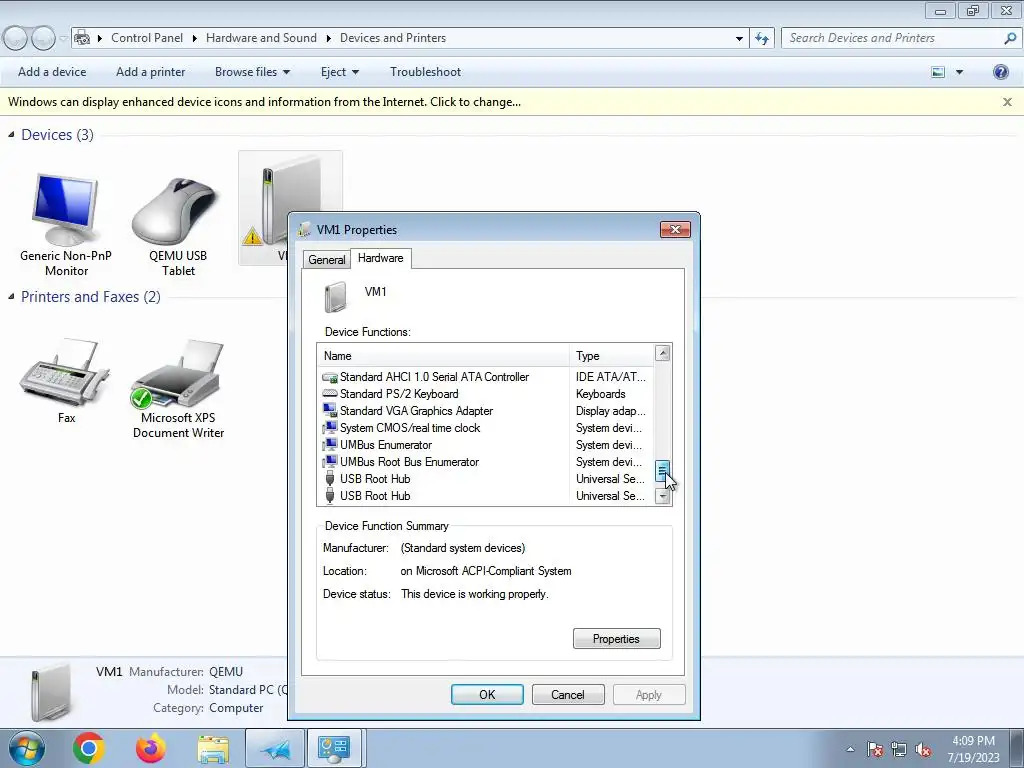Image resolution: width=1024 pixels, height=768 pixels.
Task: Open Windows Explorer from the taskbar
Action: [x=213, y=749]
